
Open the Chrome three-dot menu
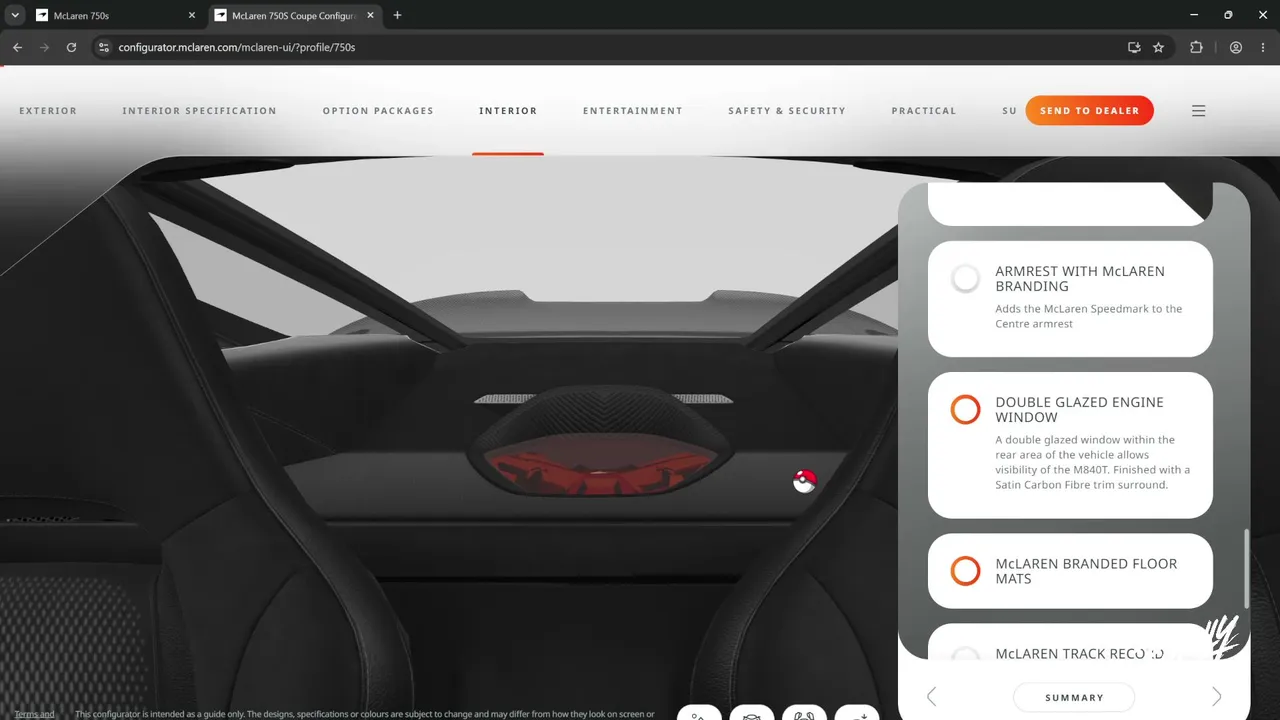(1263, 47)
